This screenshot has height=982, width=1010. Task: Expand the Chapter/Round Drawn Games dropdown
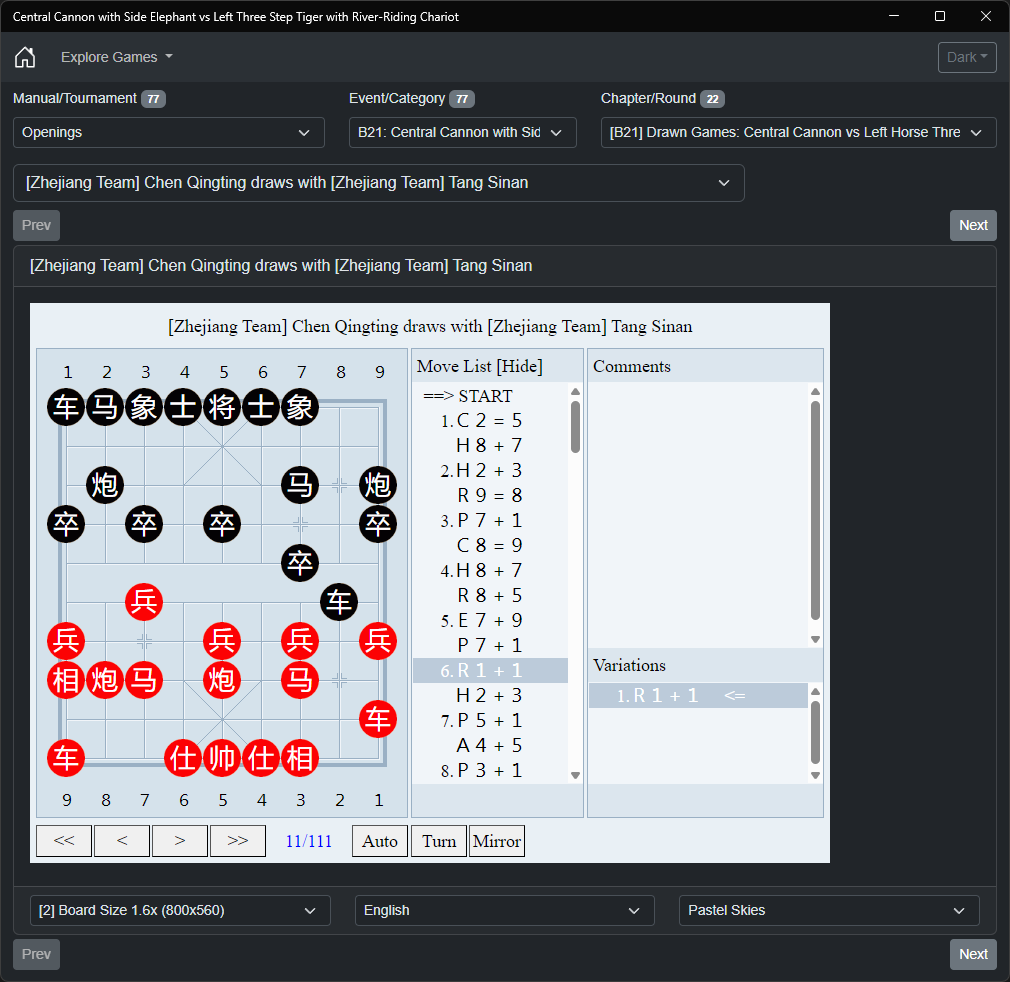(x=798, y=133)
